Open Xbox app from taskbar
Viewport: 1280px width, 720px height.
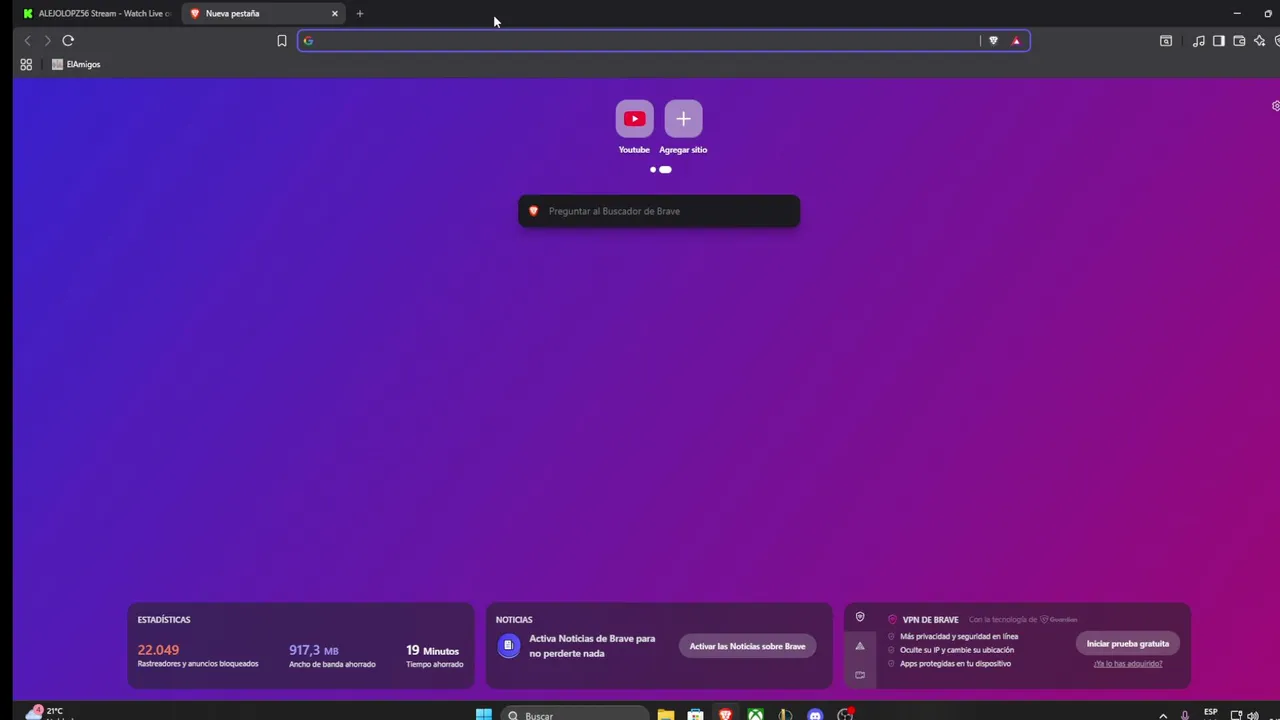pos(755,714)
